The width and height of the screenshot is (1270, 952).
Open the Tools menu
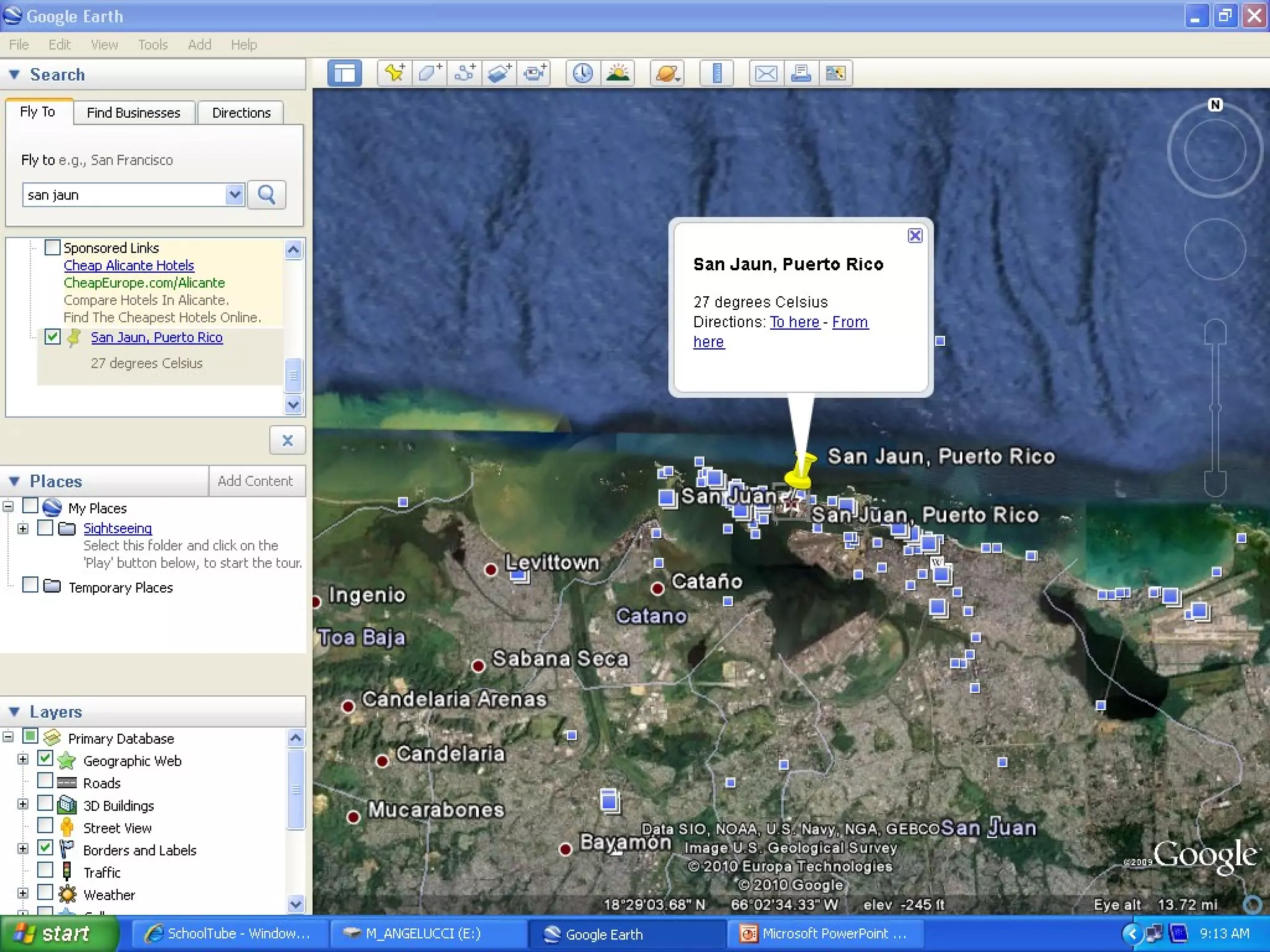tap(153, 45)
